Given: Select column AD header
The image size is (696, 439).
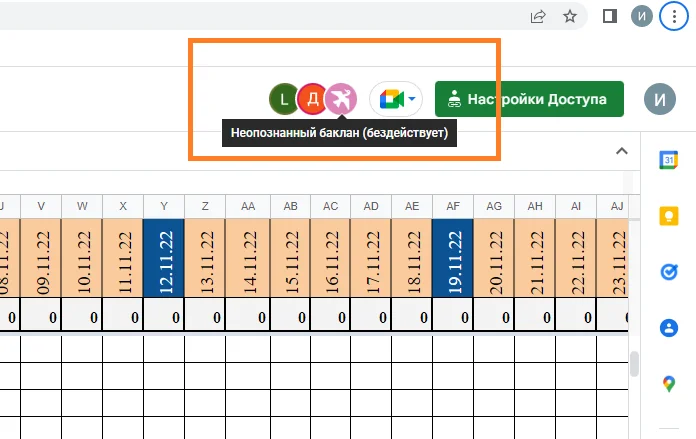Looking at the screenshot, I should pos(371,206).
